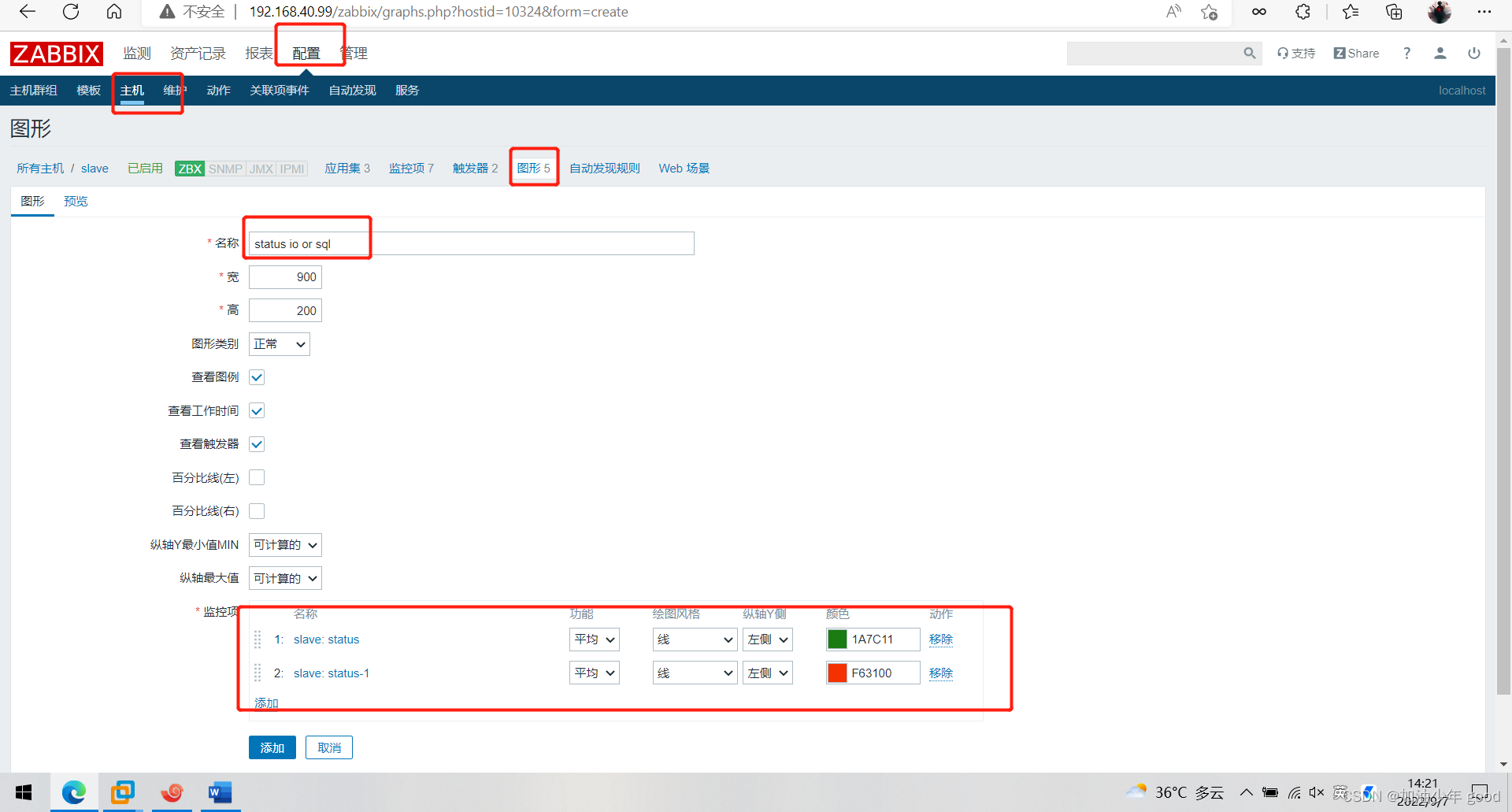Screen dimensions: 1512x812
Task: Open function dropdown for slave: status
Action: (x=595, y=640)
